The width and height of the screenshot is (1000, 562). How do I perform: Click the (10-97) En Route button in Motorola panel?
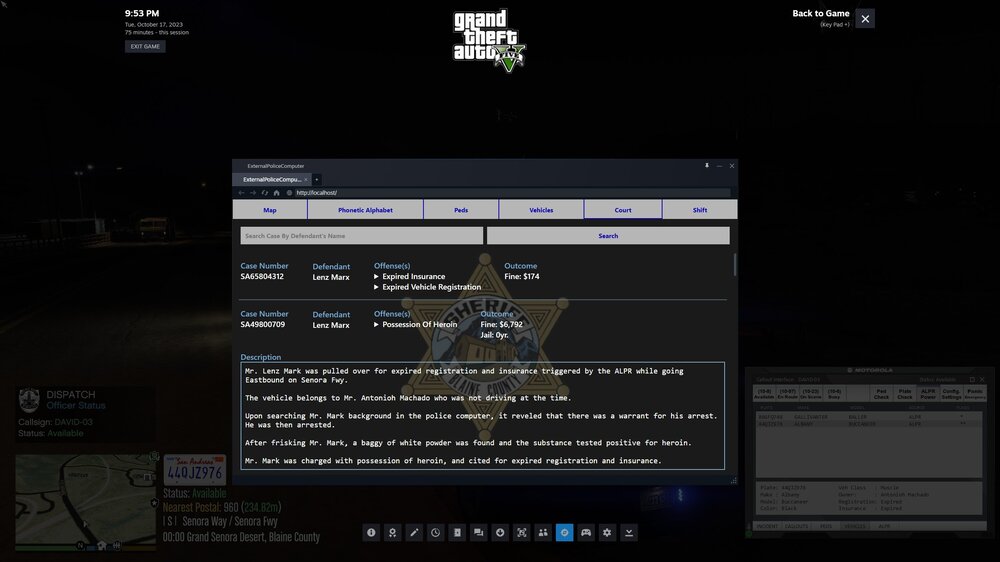point(788,394)
